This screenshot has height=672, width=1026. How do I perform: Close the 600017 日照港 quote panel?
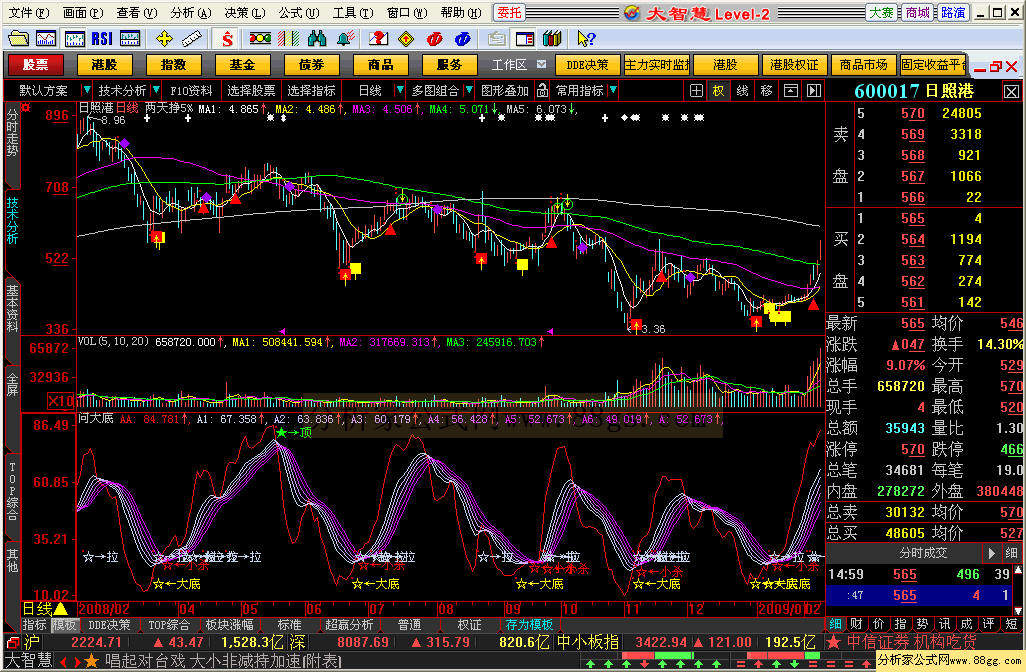pos(1011,92)
